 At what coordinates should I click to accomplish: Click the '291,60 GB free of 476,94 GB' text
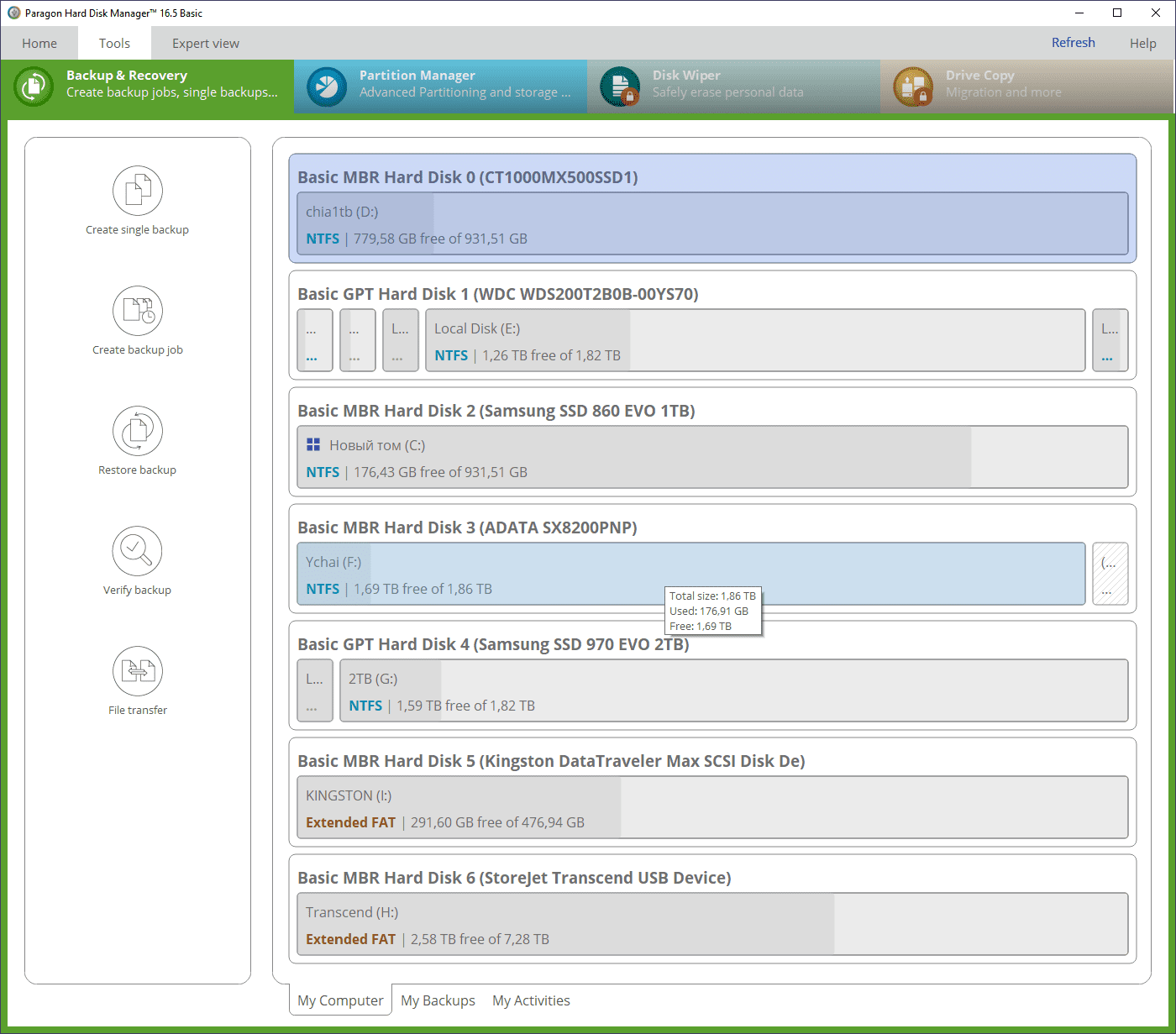click(x=497, y=822)
